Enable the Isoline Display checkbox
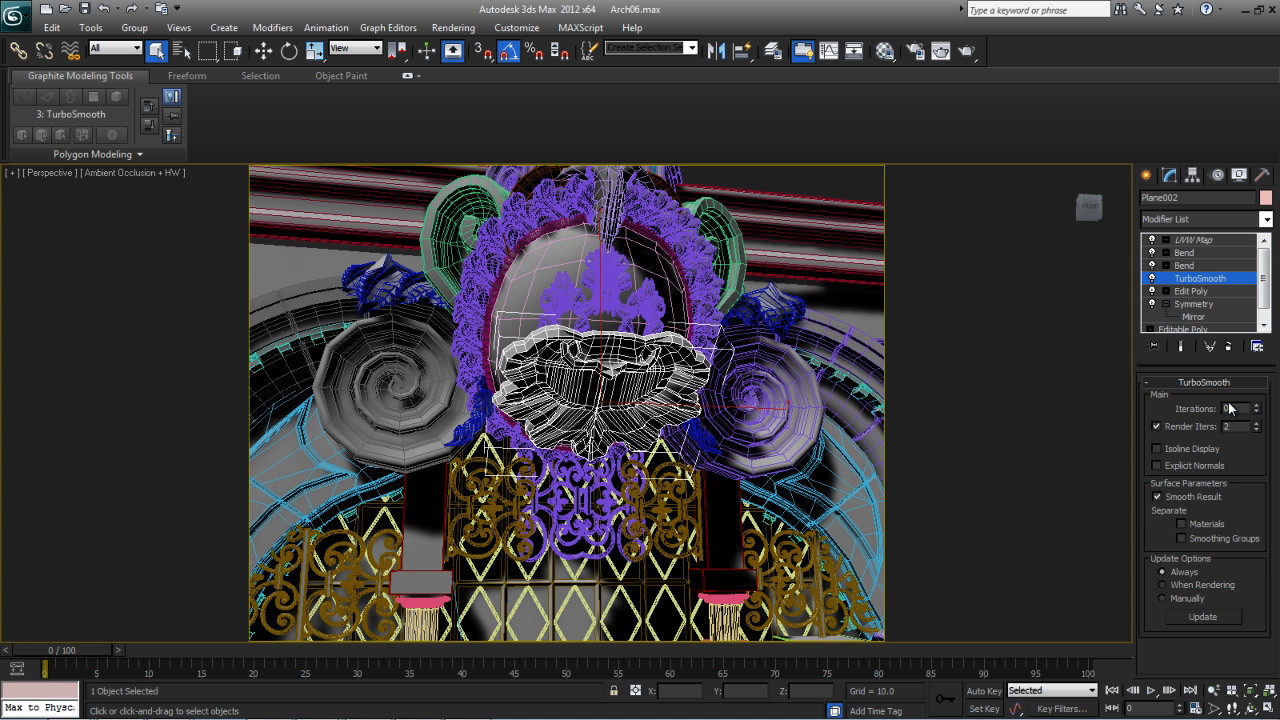Viewport: 1280px width, 720px height. coord(1157,449)
